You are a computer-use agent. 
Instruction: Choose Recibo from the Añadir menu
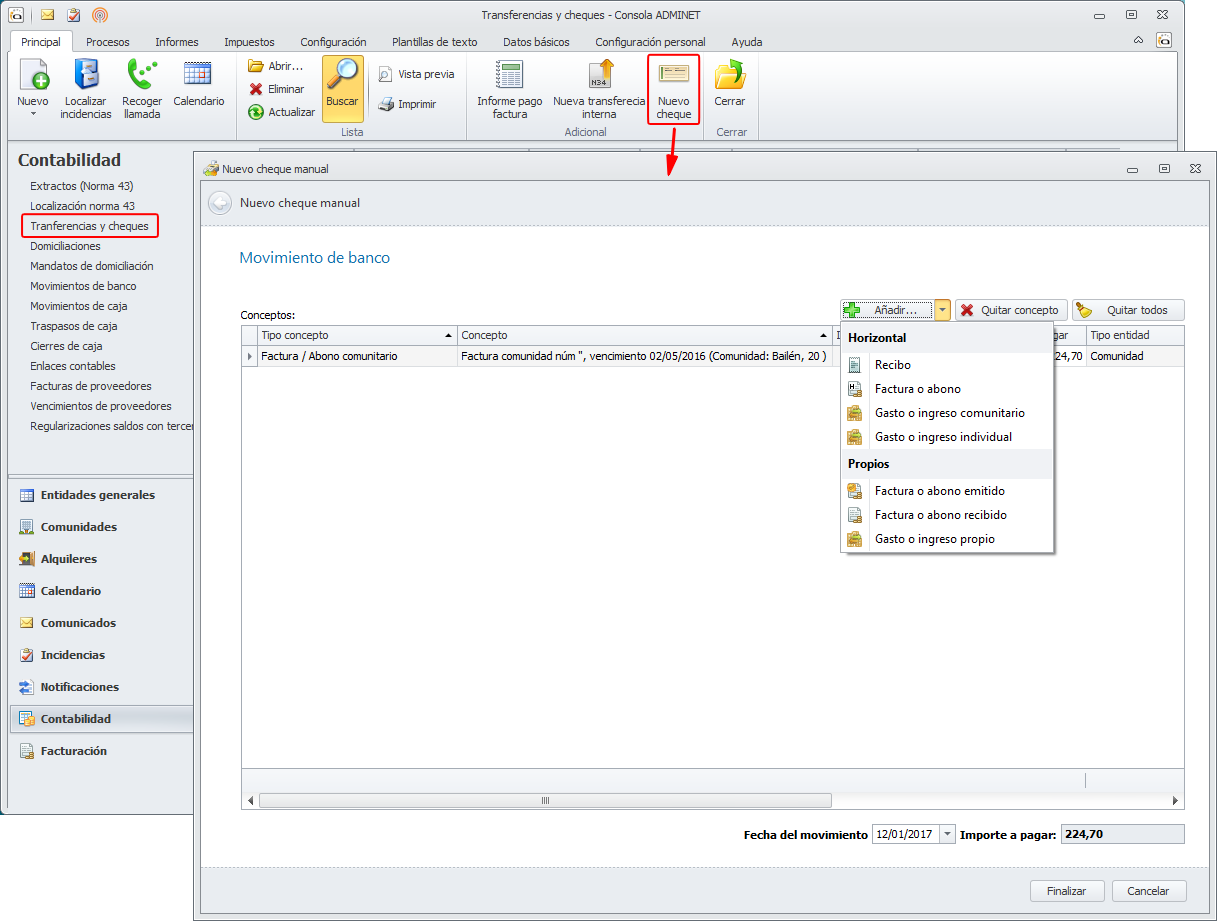pos(892,365)
